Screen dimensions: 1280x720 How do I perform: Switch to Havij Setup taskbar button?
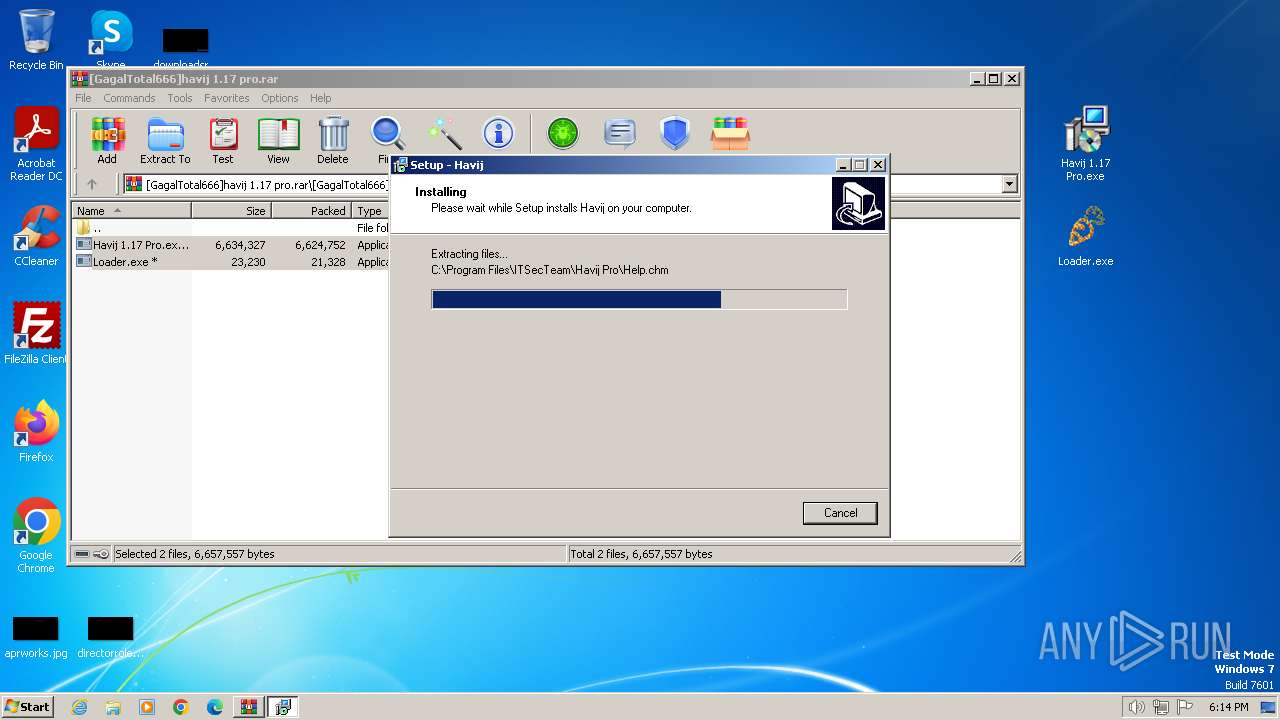coord(283,707)
